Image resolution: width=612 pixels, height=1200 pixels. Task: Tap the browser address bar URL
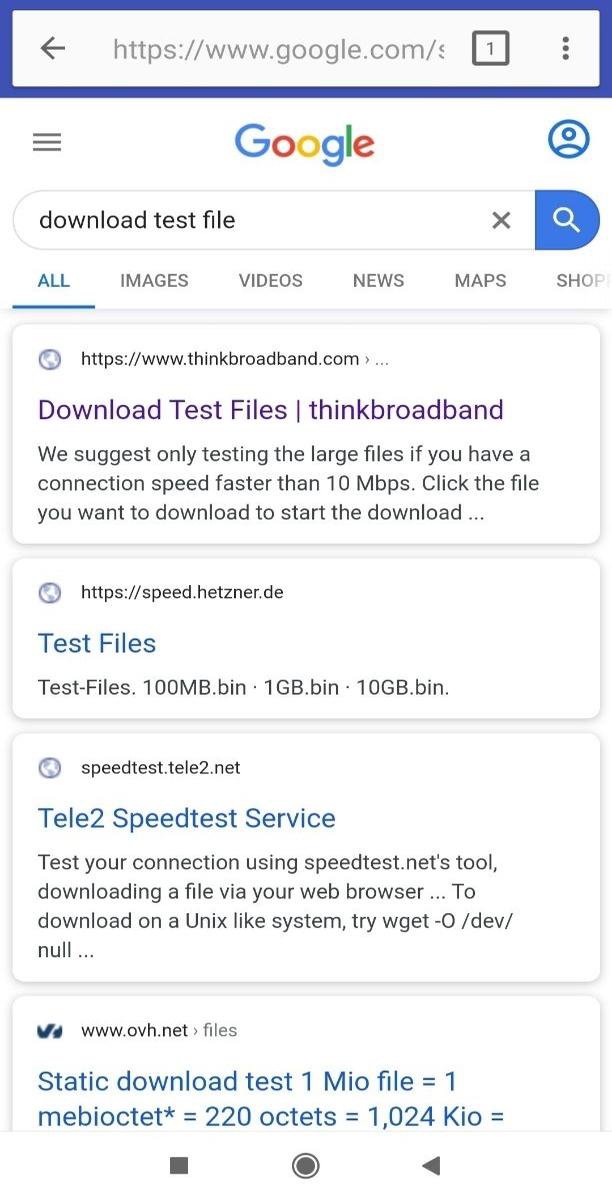(278, 48)
